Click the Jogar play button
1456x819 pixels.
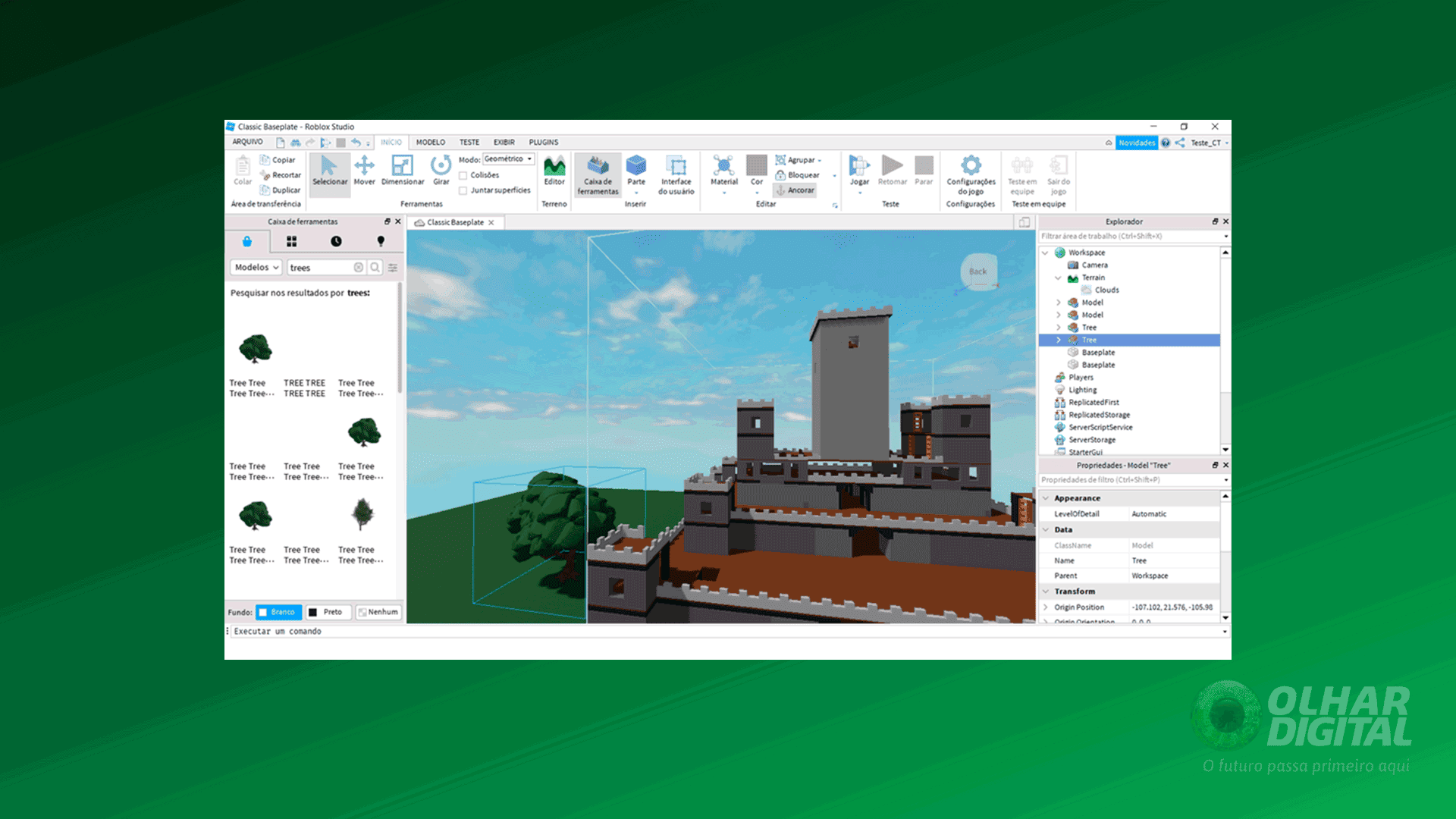(859, 171)
